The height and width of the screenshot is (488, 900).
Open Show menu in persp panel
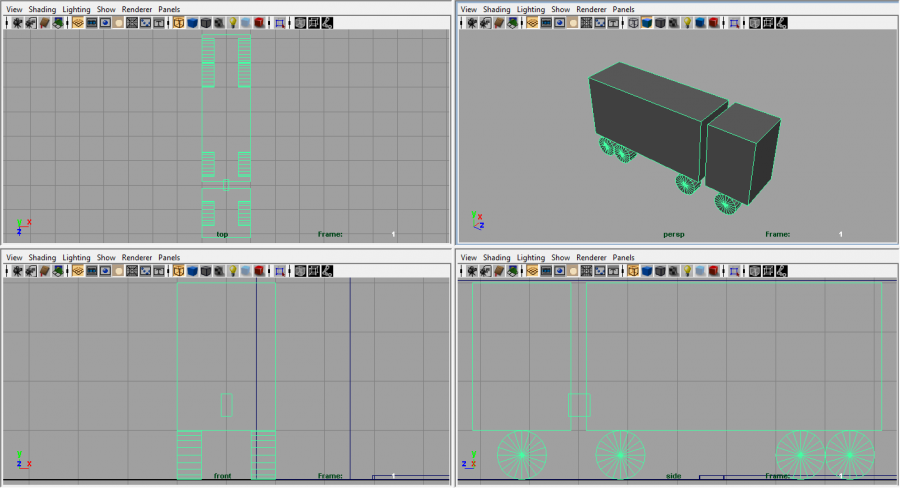coord(561,9)
